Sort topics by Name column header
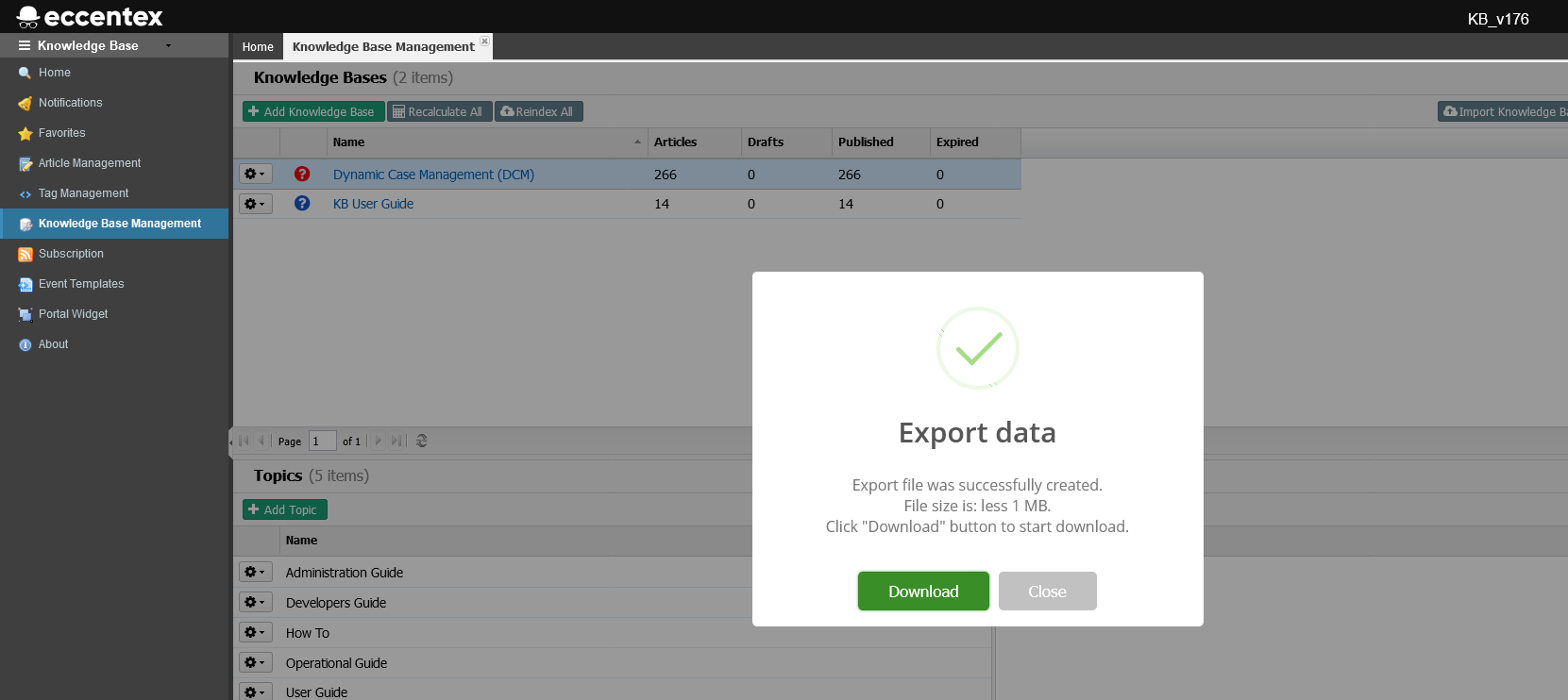The height and width of the screenshot is (700, 1568). pyautogui.click(x=635, y=541)
